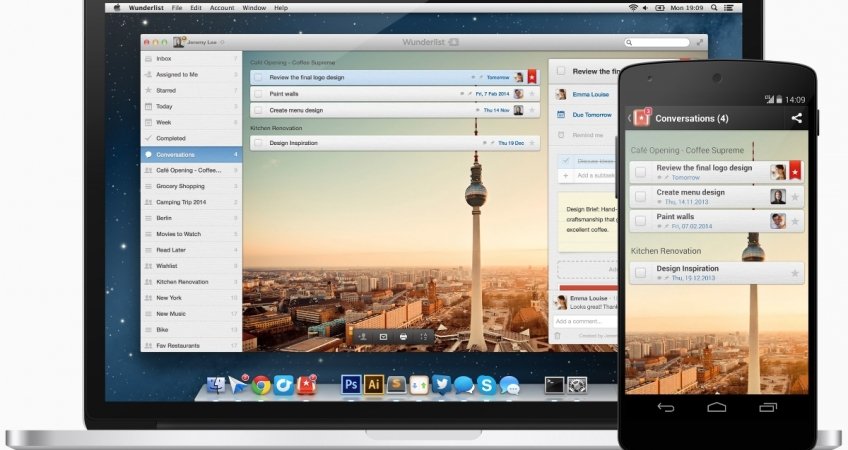Viewport: 848px width, 450px height.
Task: Open Finder from the laptop dock
Action: [216, 385]
